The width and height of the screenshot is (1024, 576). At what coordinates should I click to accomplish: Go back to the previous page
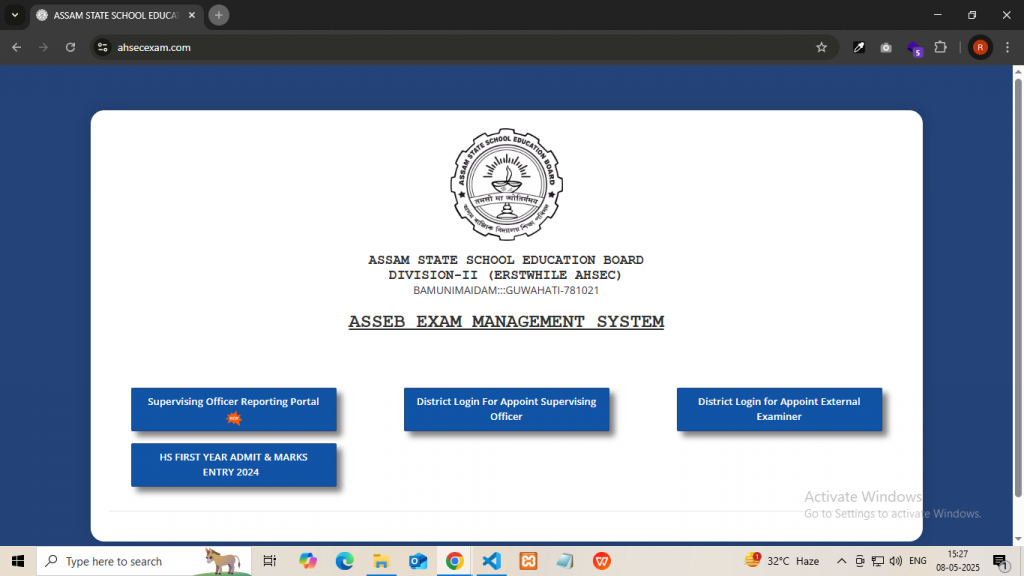16,47
